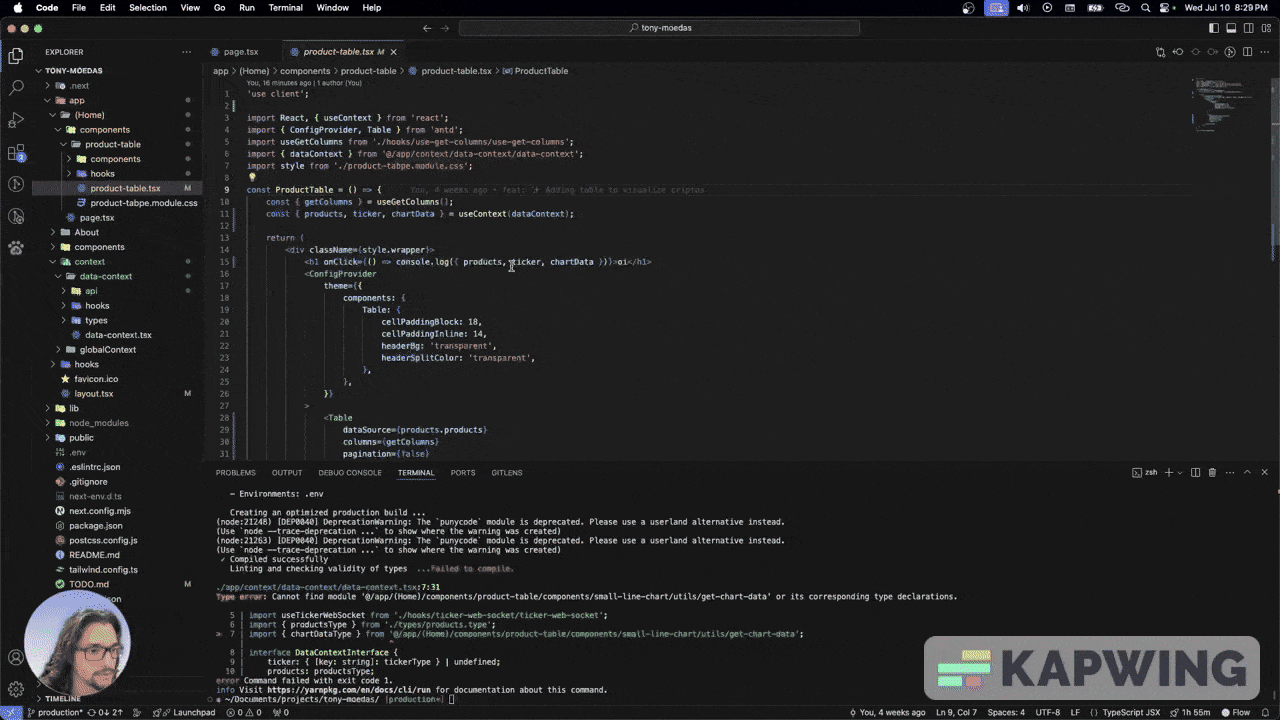
Task: Maximize the terminal panel with the chevron
Action: (1247, 472)
